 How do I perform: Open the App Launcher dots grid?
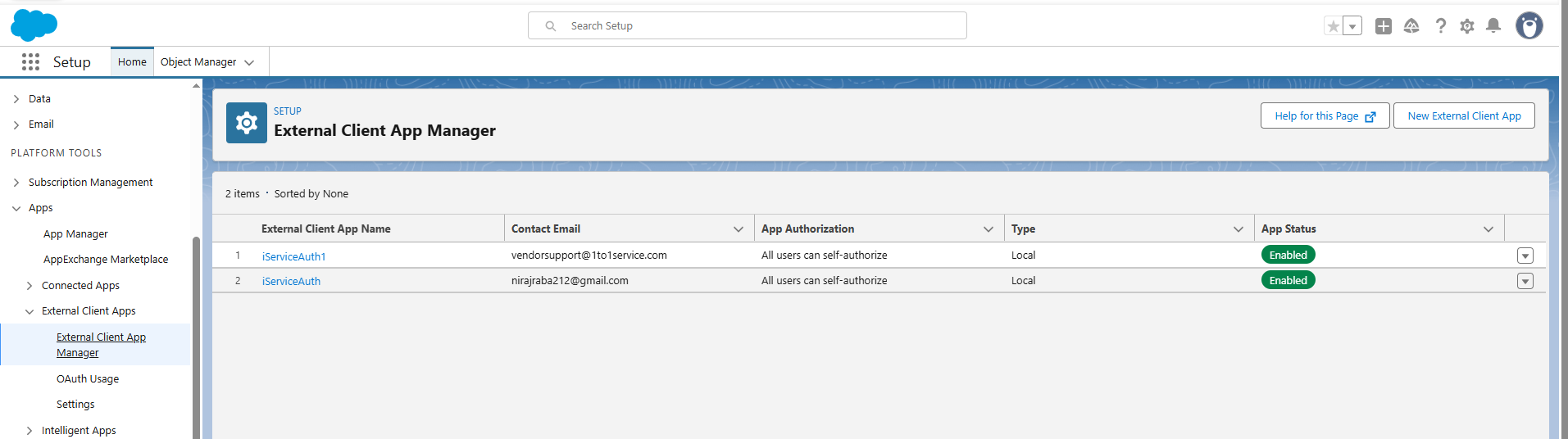pyautogui.click(x=30, y=61)
